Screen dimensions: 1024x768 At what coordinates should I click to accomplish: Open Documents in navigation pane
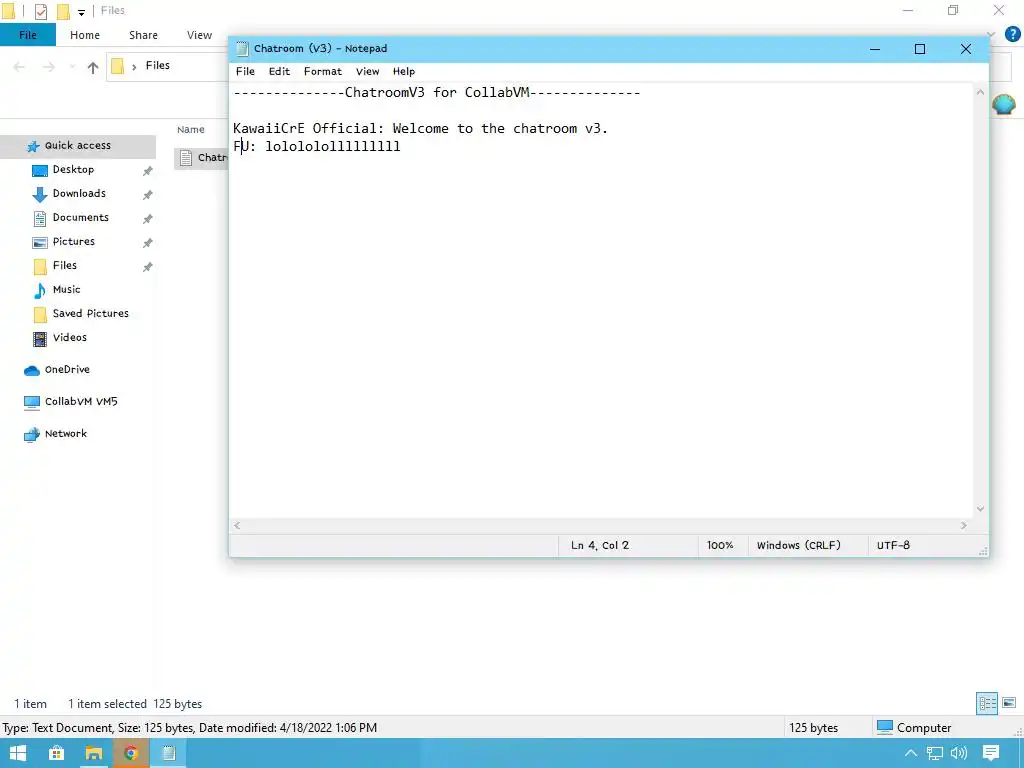pos(80,217)
